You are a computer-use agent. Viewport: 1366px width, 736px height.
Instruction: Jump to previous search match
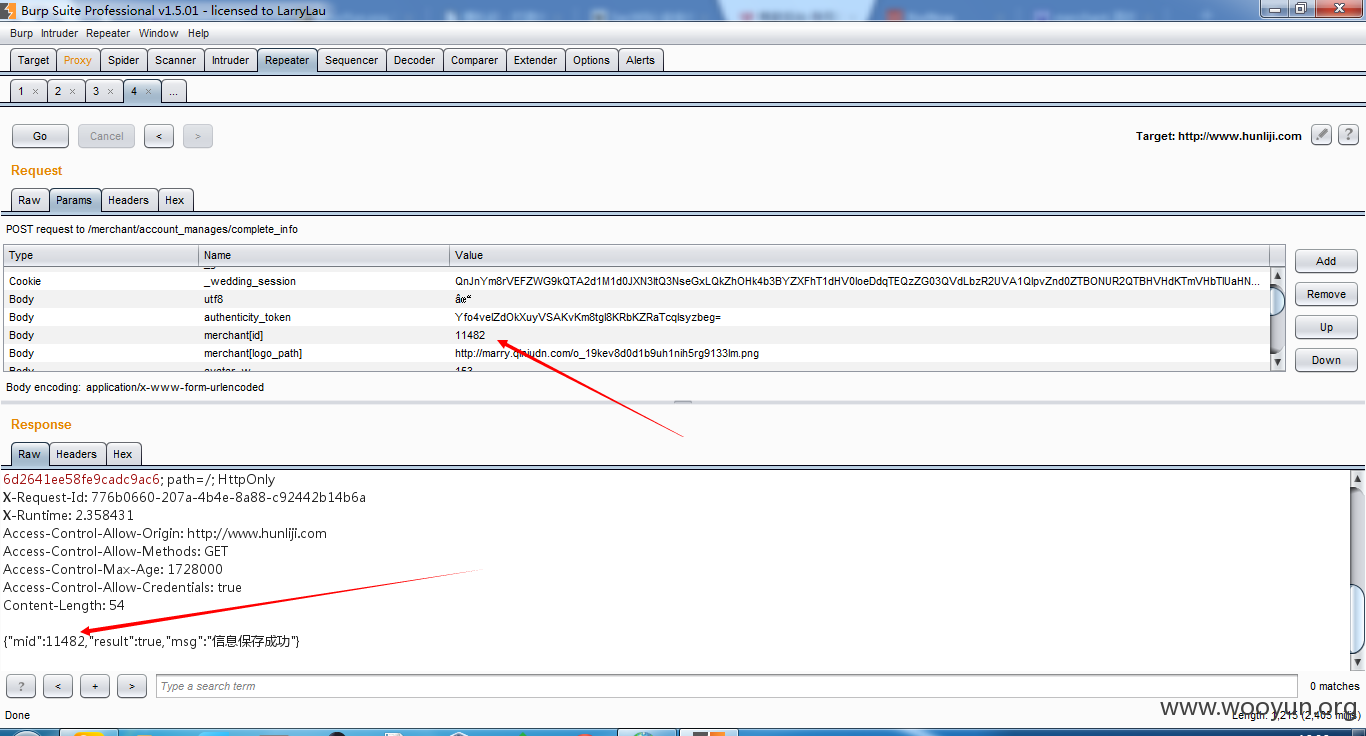pos(58,686)
